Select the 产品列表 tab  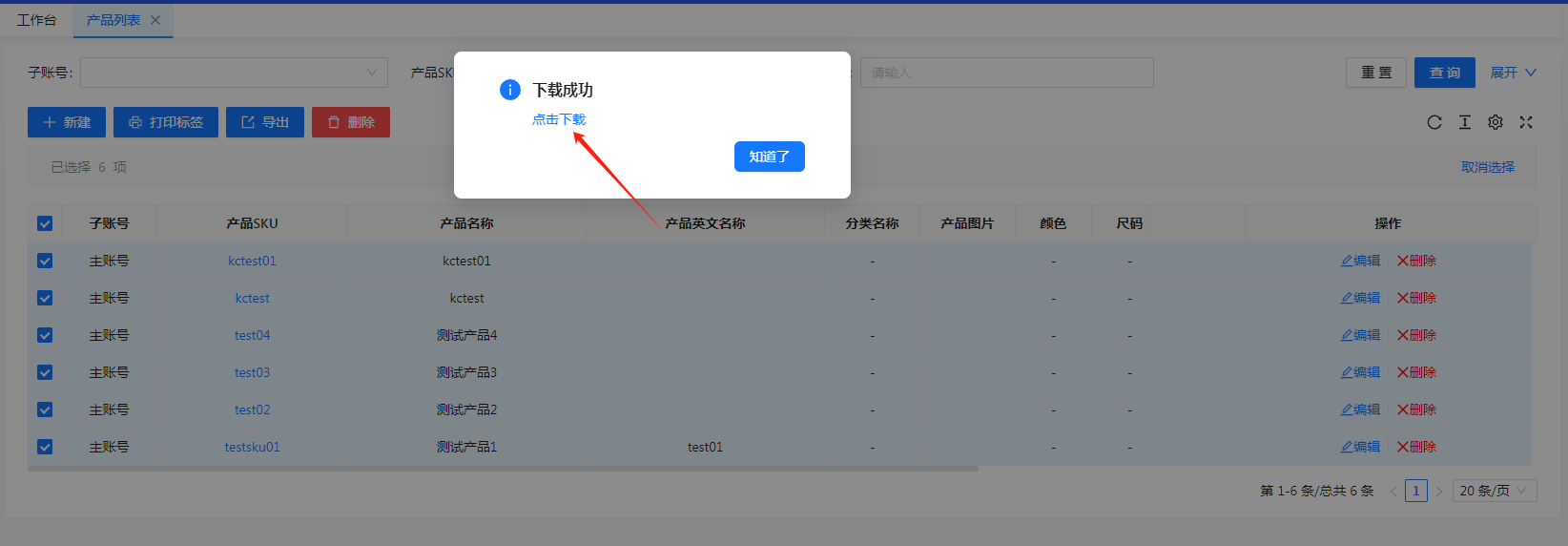coord(113,20)
